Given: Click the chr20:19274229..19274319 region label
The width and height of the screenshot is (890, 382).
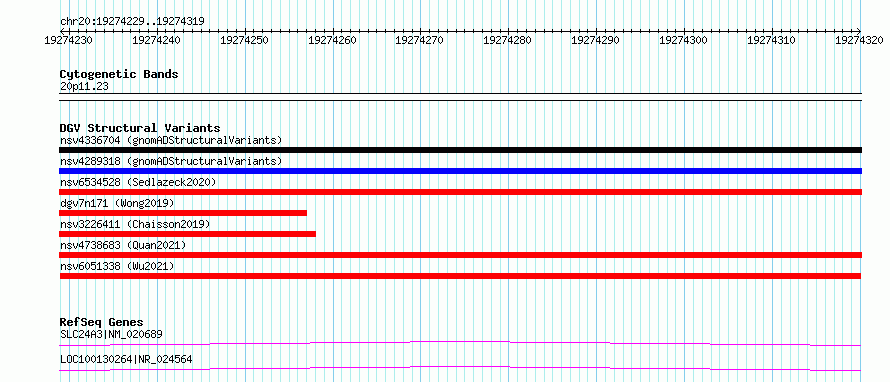Looking at the screenshot, I should 132,22.
